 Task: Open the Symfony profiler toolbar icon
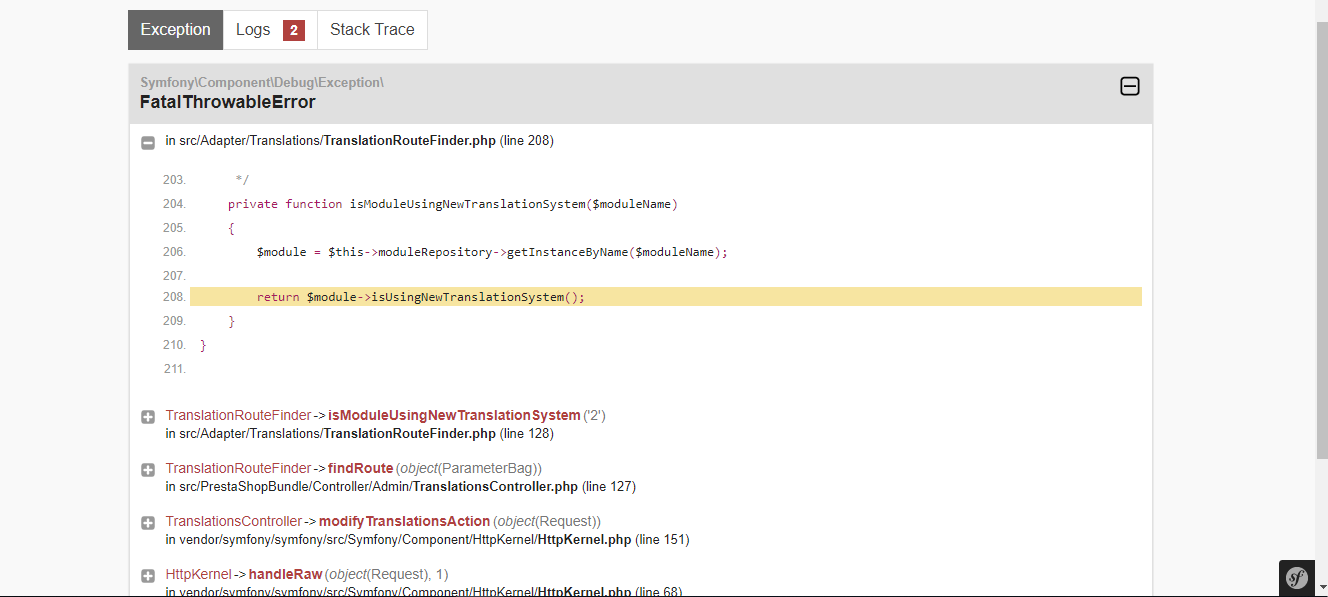pyautogui.click(x=1297, y=578)
